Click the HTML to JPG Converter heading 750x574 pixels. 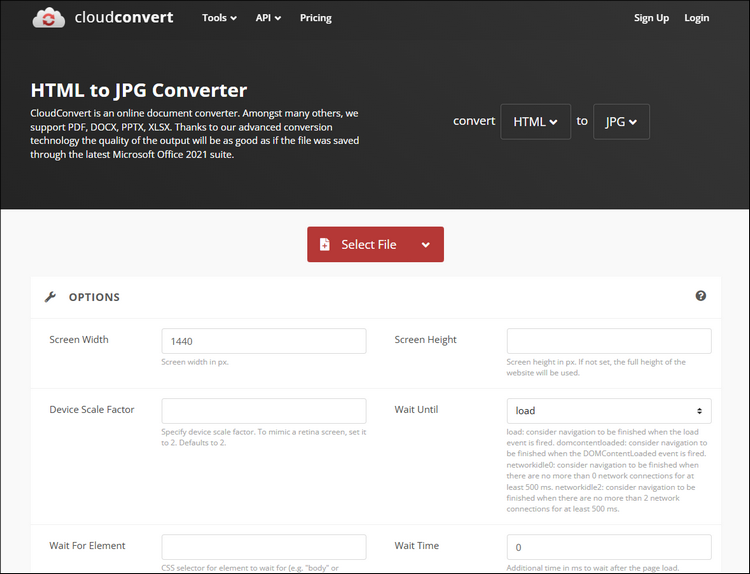coord(139,90)
